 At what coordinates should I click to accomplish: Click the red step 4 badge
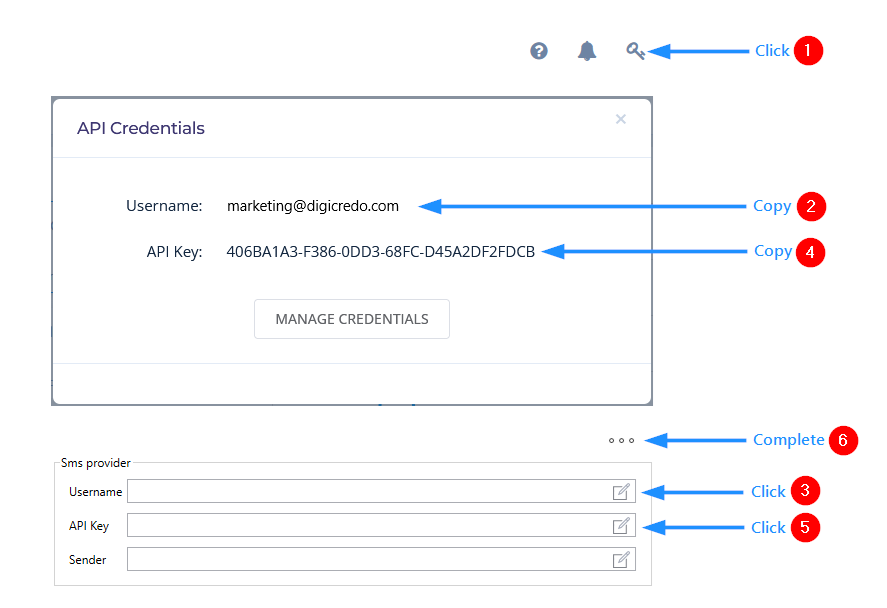coord(811,252)
